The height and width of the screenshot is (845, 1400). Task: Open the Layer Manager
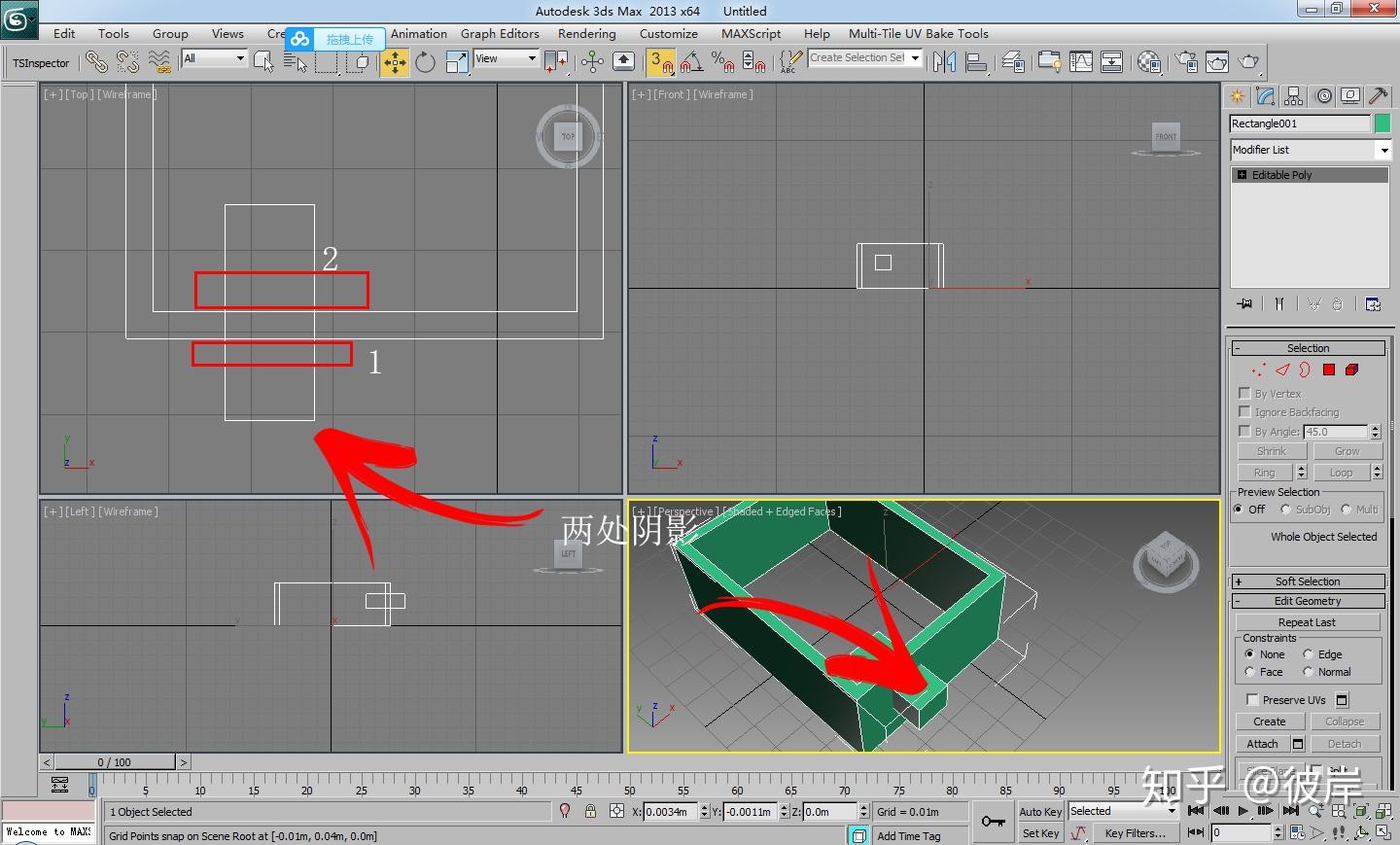1012,62
